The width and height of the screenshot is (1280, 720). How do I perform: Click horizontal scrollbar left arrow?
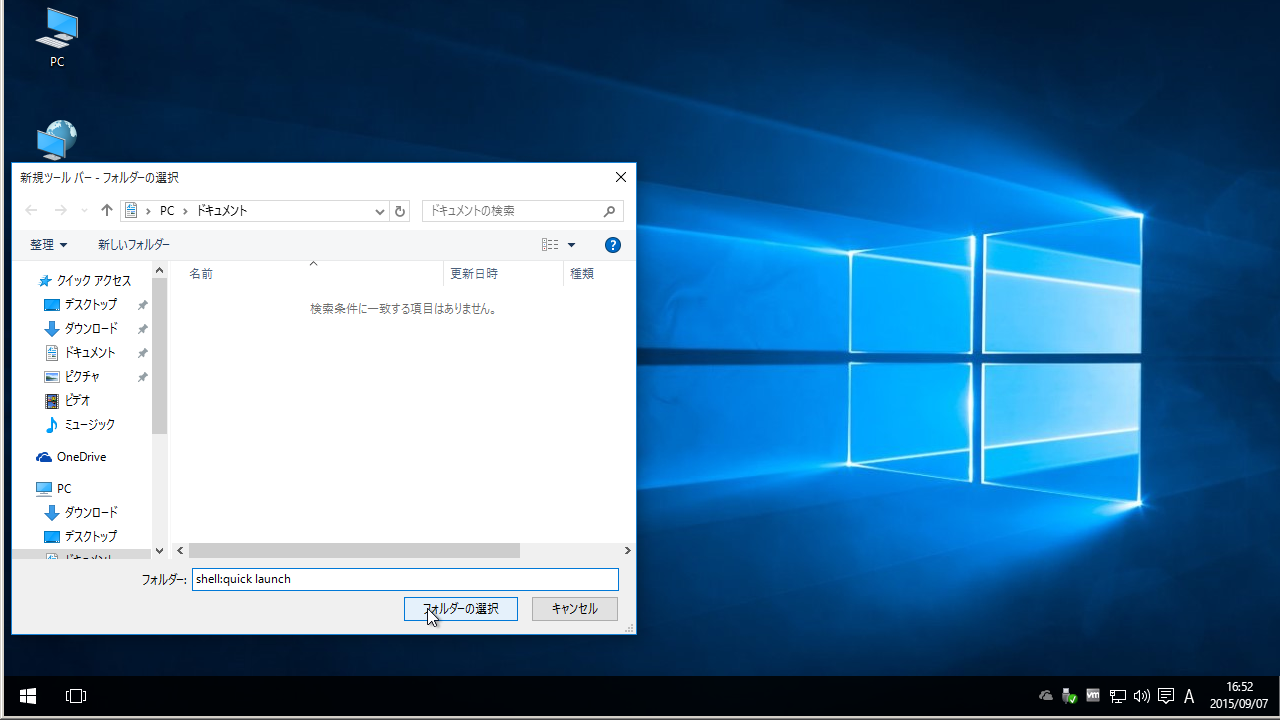(x=180, y=551)
